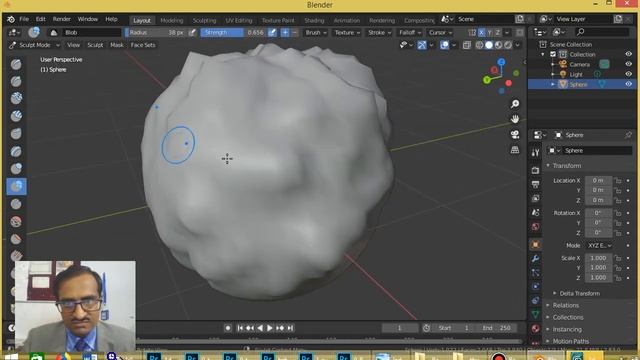Viewport: 640px width, 360px height.
Task: Toggle Z axis symmetry
Action: click(498, 33)
